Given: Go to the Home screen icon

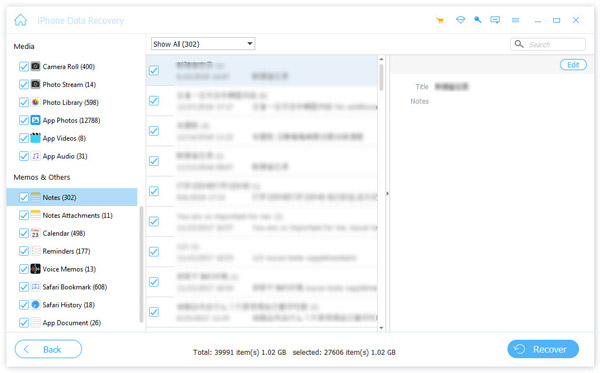Looking at the screenshot, I should [21, 20].
